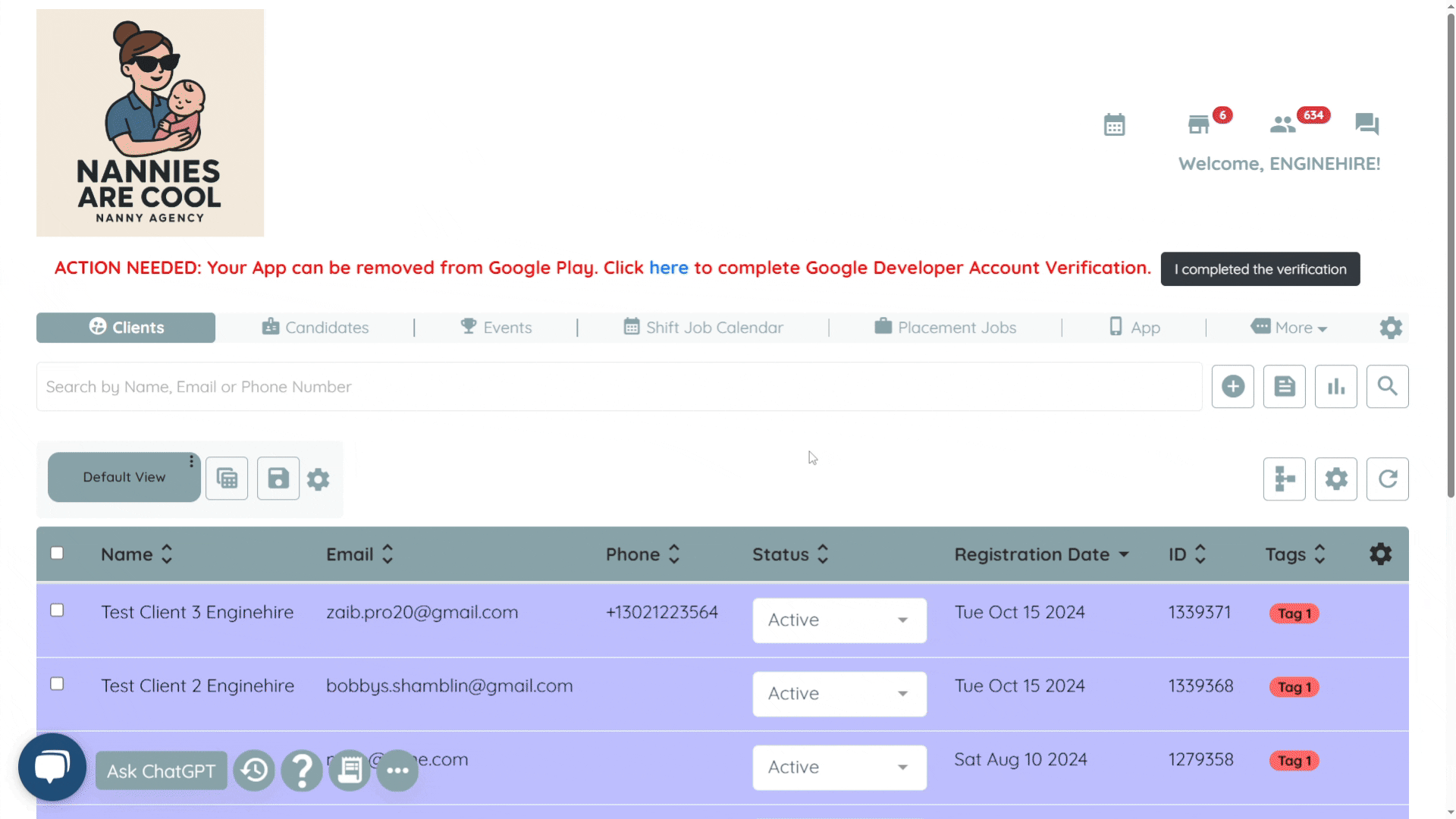Screen dimensions: 1456x819
Task: Open the calendar icon in header
Action: click(x=1114, y=124)
